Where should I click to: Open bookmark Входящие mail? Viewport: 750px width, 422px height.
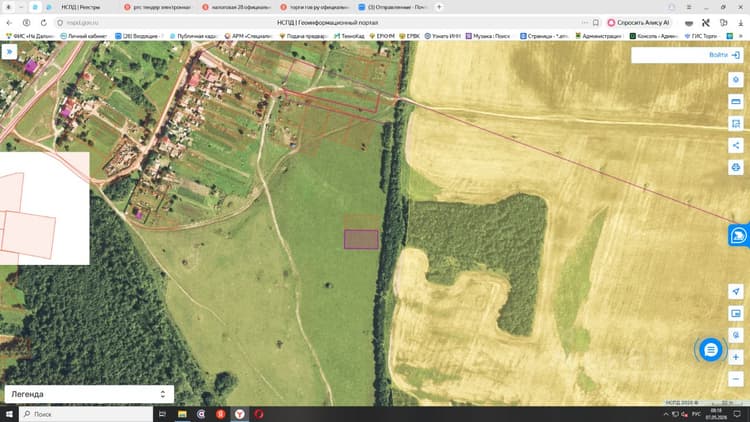tap(139, 36)
